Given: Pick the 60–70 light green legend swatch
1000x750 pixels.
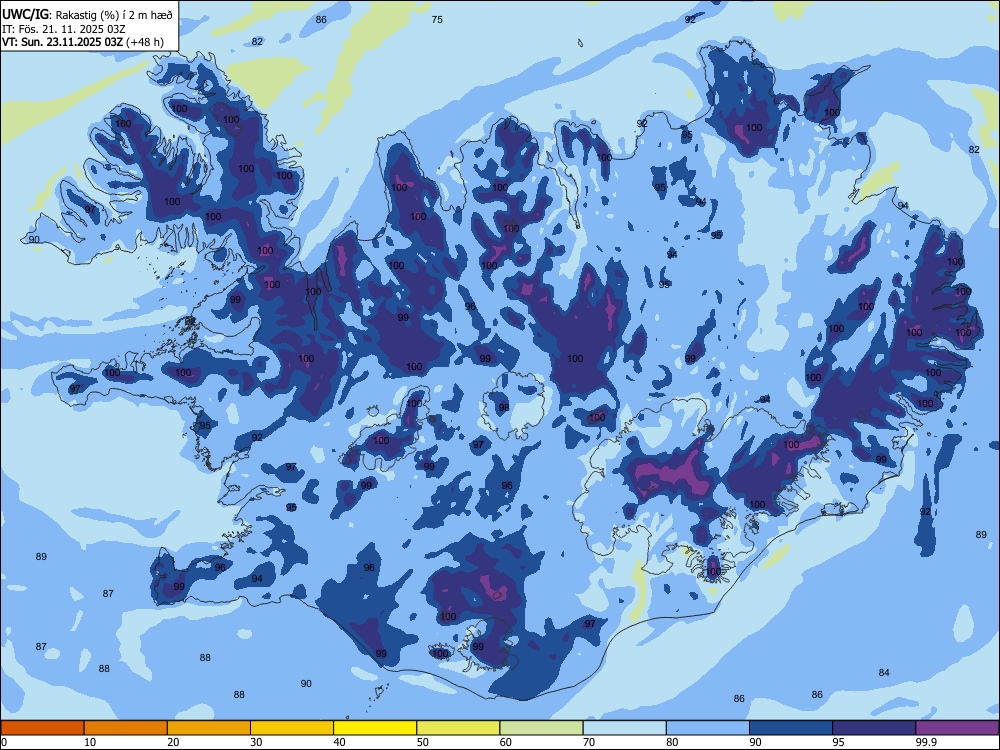Looking at the screenshot, I should coord(541,728).
